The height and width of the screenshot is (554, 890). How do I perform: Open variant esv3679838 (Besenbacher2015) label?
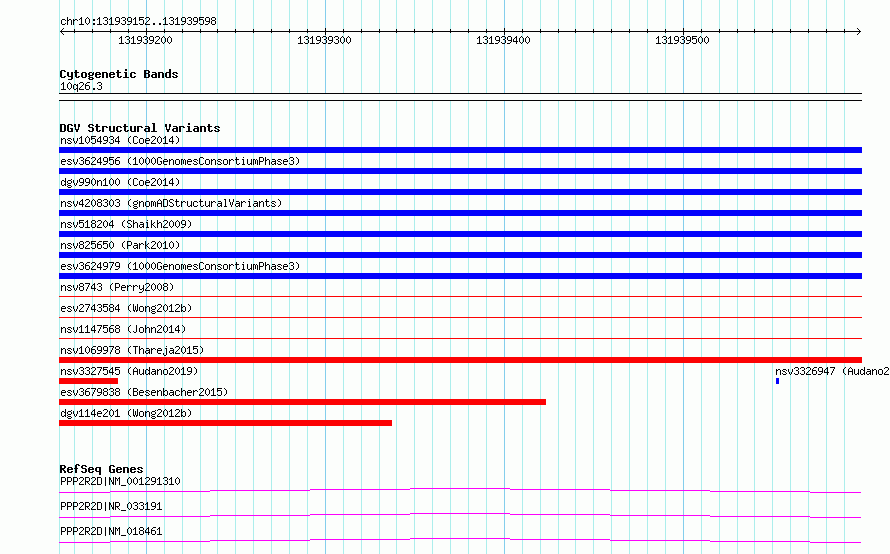point(144,392)
